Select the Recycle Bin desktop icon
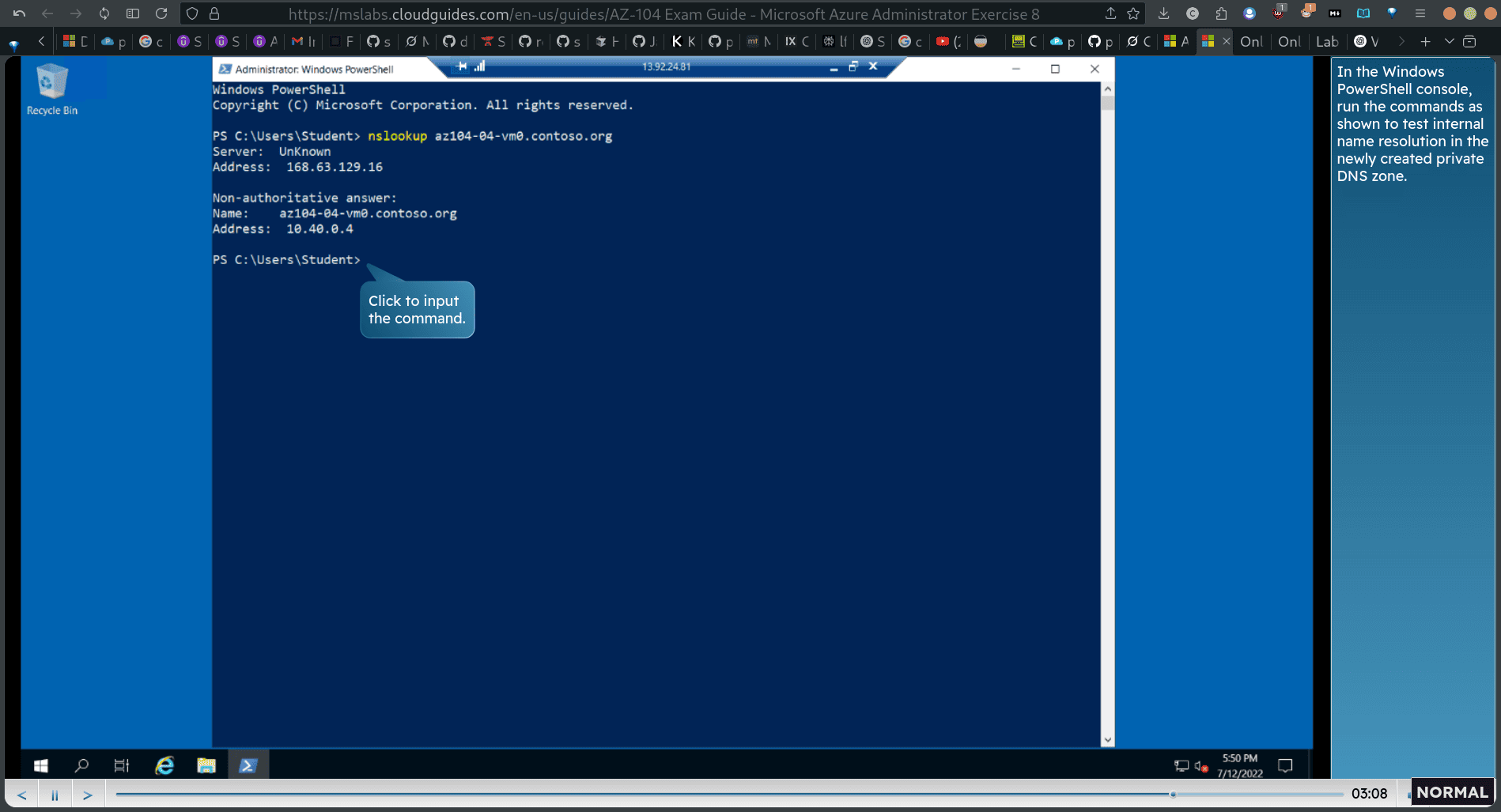 tap(52, 89)
